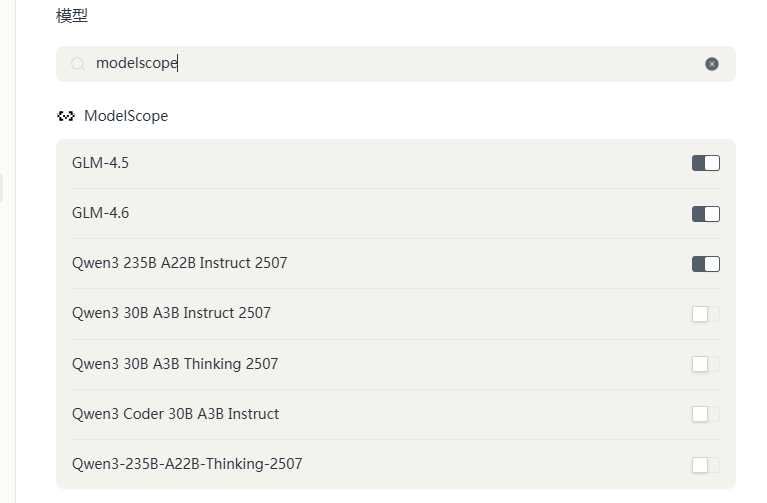The height and width of the screenshot is (503, 767).
Task: Click the search magnifier icon
Action: coord(78,64)
